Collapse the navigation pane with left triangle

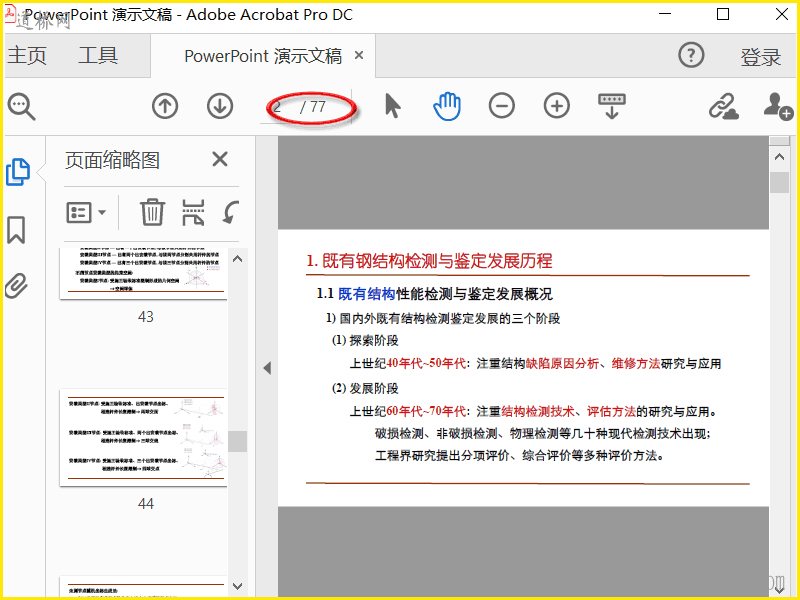coord(267,368)
